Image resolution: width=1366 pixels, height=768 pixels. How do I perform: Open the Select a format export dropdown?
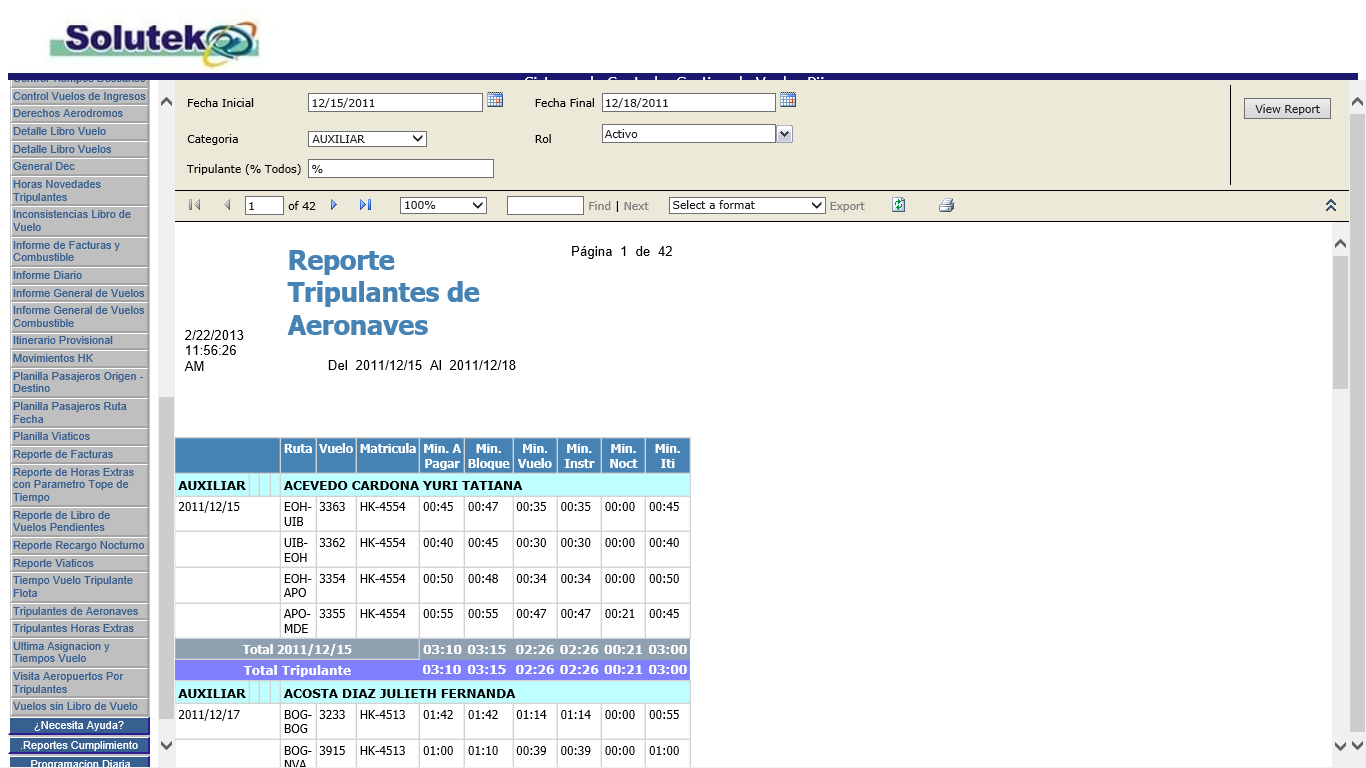pos(747,205)
